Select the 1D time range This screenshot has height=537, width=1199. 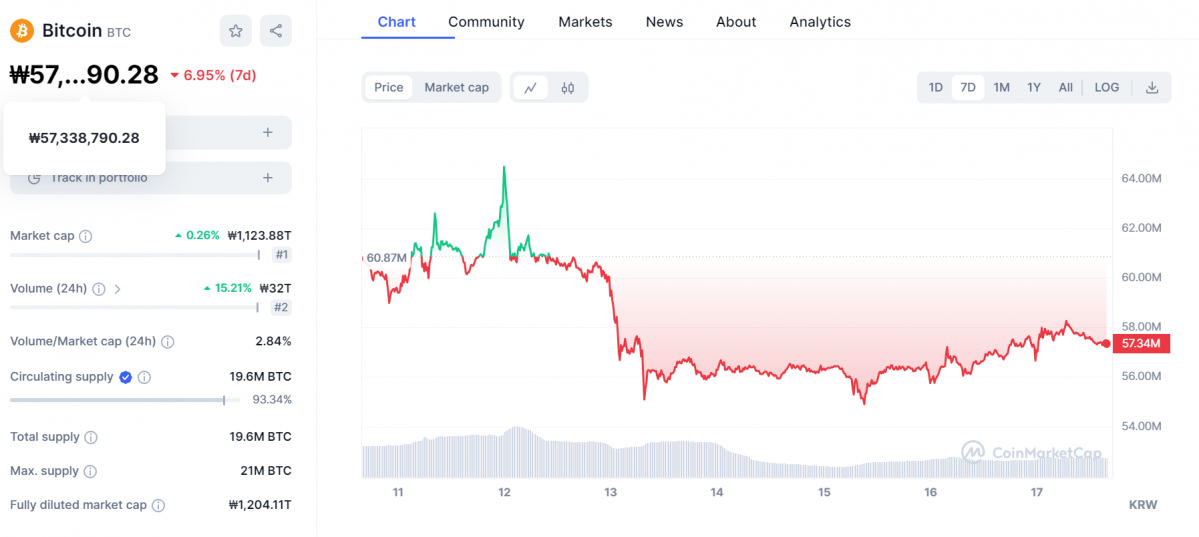pyautogui.click(x=935, y=88)
